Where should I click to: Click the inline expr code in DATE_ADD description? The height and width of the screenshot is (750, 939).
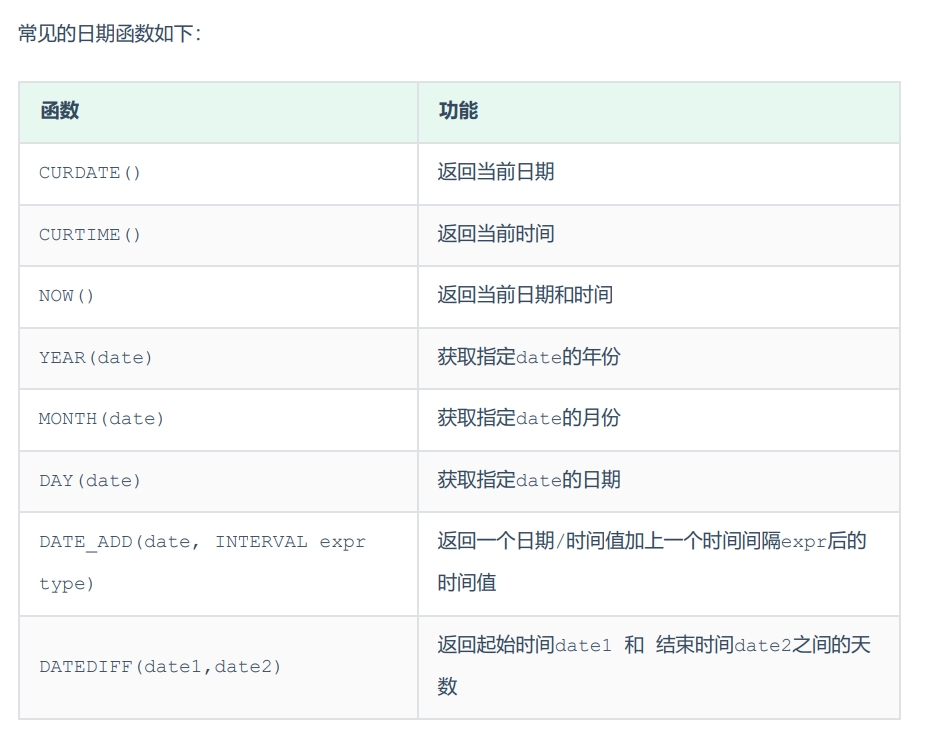pyautogui.click(x=803, y=542)
